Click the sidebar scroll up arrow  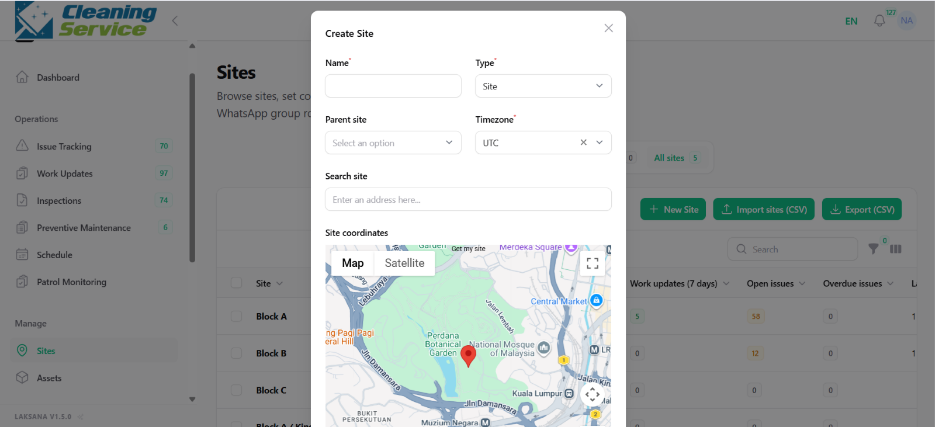point(192,46)
